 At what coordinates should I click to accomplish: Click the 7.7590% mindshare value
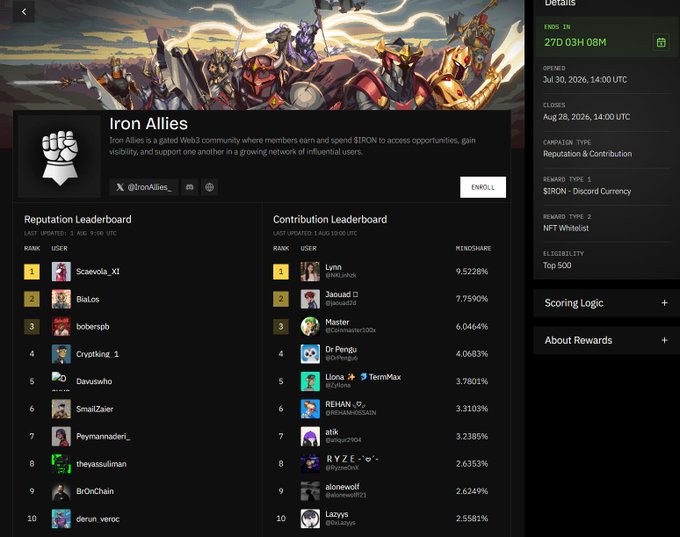pos(472,299)
